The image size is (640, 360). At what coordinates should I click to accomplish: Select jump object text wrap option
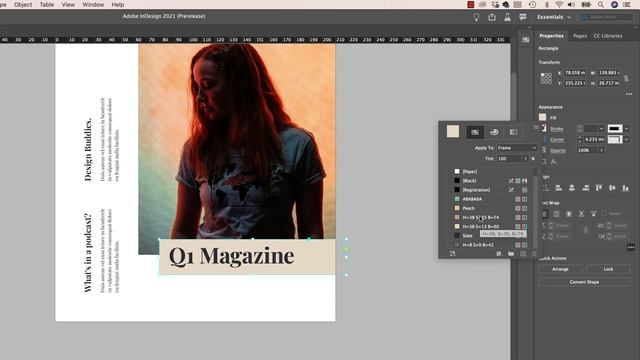(581, 214)
